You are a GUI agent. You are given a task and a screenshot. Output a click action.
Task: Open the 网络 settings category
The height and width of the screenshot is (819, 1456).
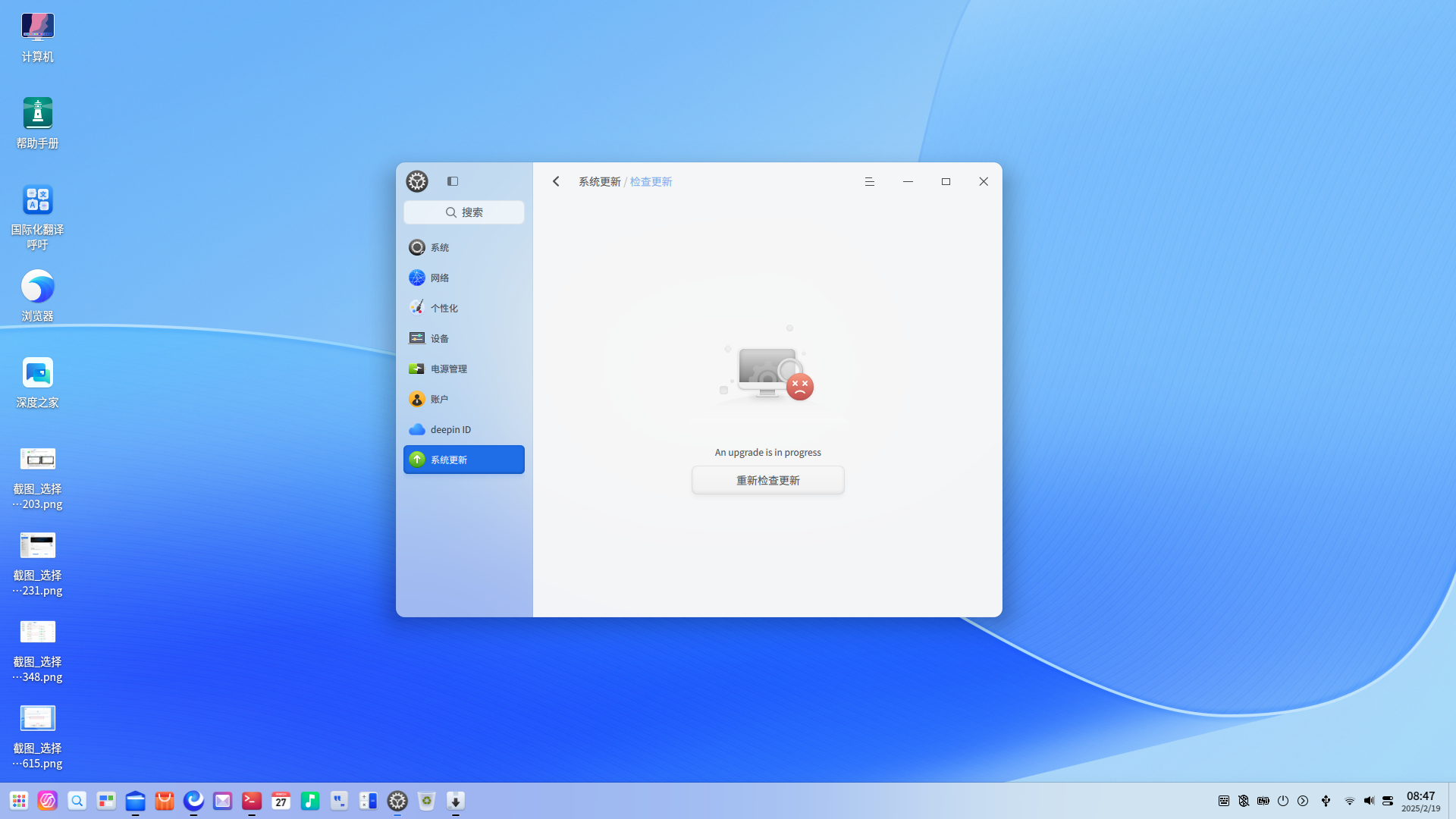click(464, 278)
